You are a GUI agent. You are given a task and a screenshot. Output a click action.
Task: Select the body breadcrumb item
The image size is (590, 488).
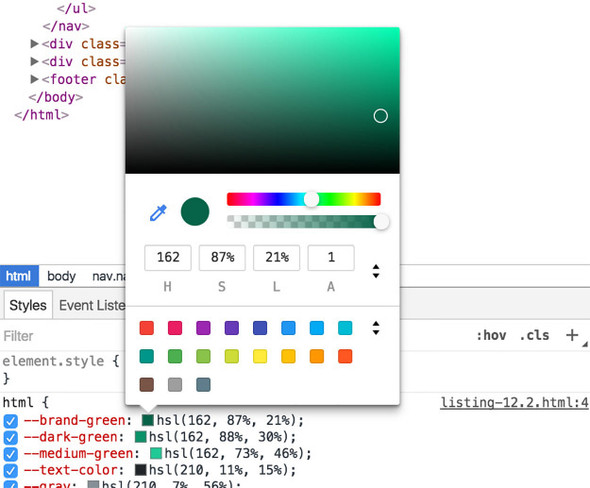[61, 276]
